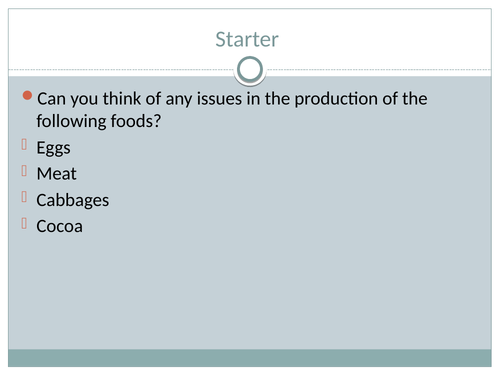This screenshot has height=375, width=500.
Task: Click the bullet marker beside Meat
Action: (24, 171)
